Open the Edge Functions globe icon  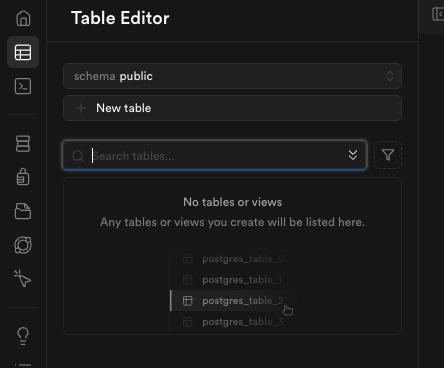pos(23,245)
